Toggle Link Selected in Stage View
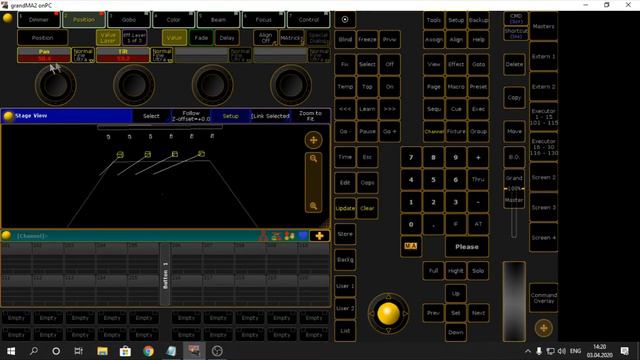This screenshot has height=360, width=640. click(270, 116)
